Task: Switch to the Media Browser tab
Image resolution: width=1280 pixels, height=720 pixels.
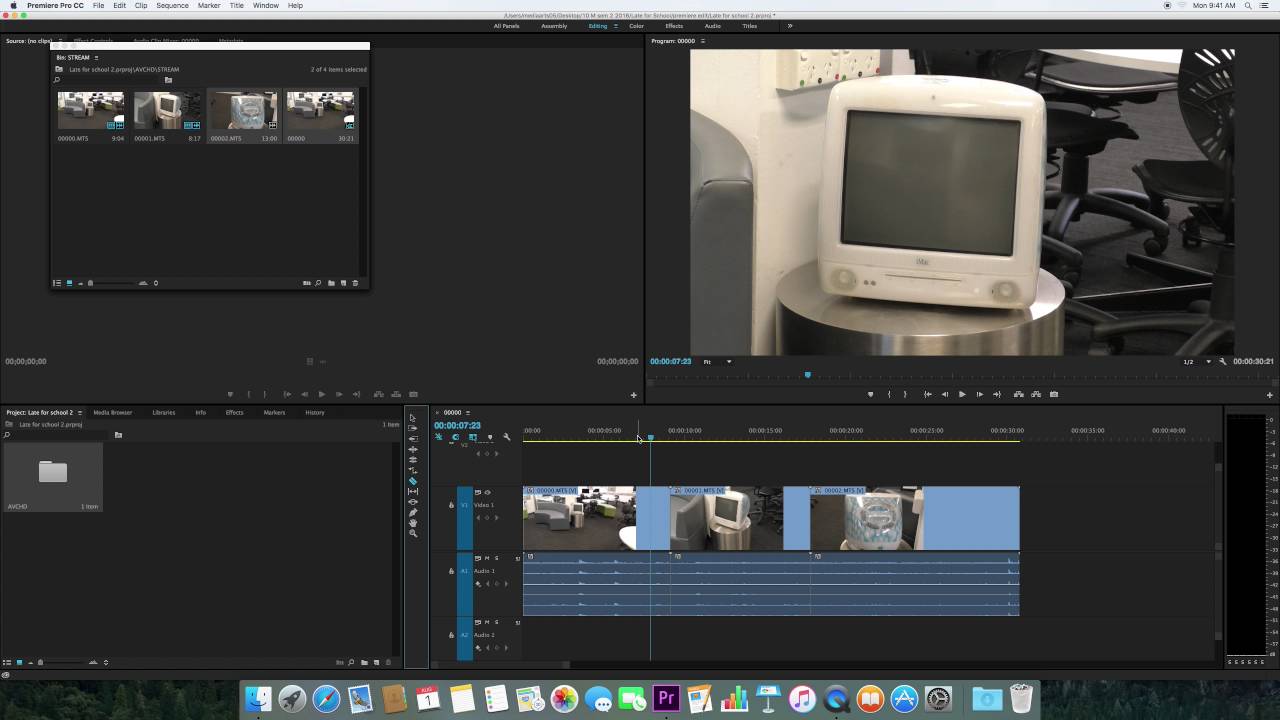Action: pos(113,412)
